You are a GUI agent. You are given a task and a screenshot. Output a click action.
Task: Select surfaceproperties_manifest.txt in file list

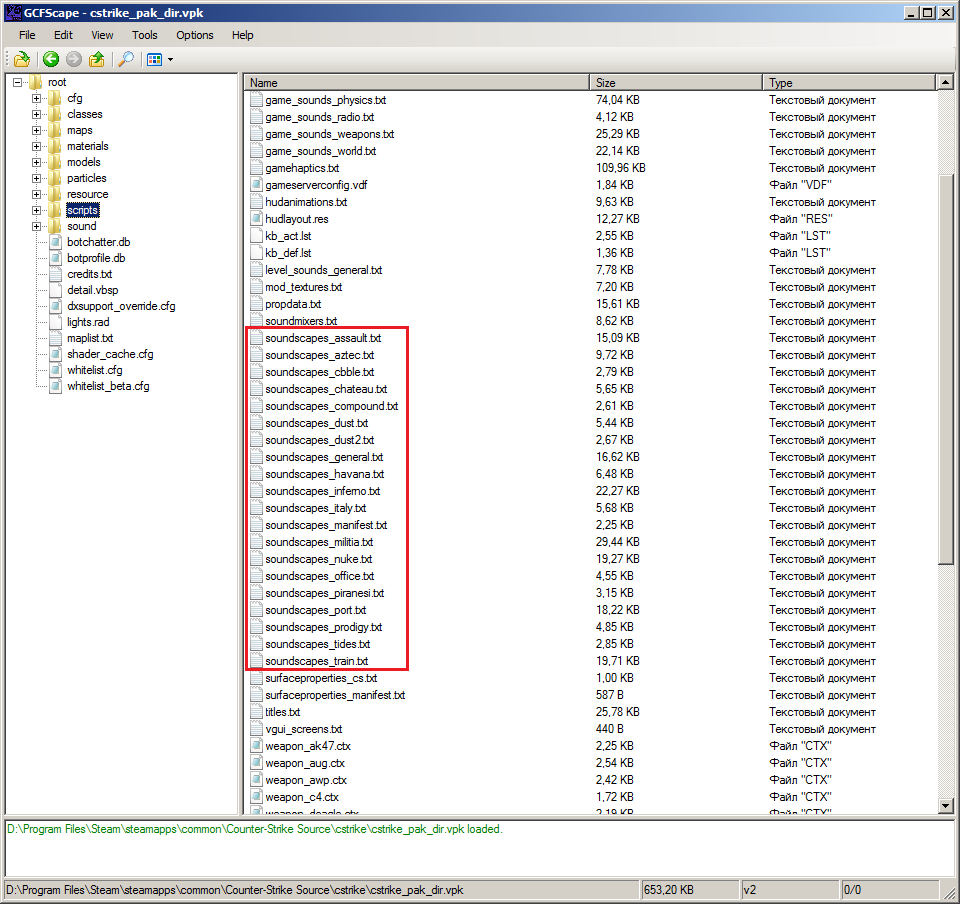coord(335,695)
